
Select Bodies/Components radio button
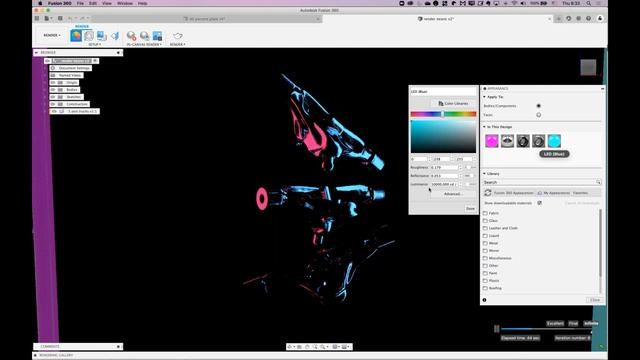tap(538, 106)
